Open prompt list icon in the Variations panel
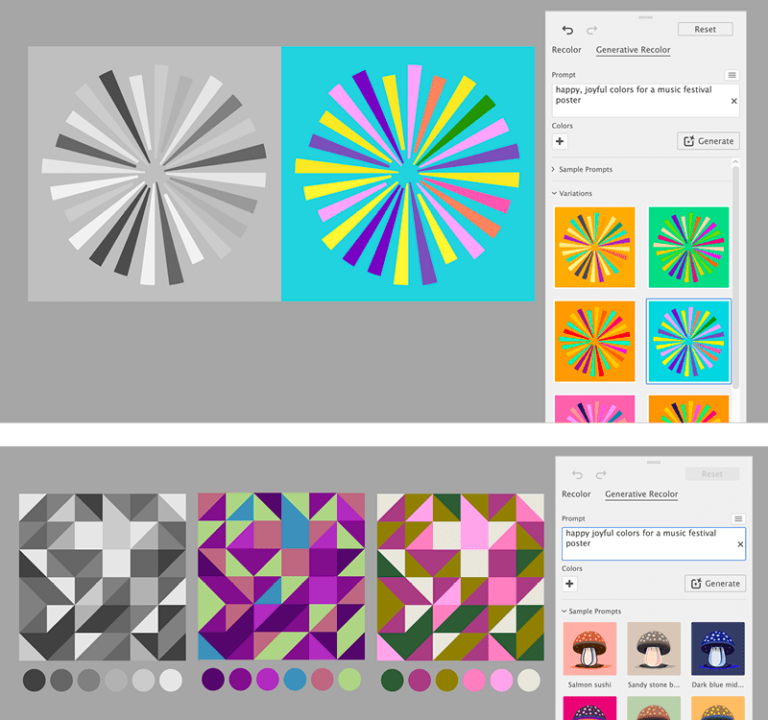Image resolution: width=768 pixels, height=720 pixels. (x=732, y=75)
